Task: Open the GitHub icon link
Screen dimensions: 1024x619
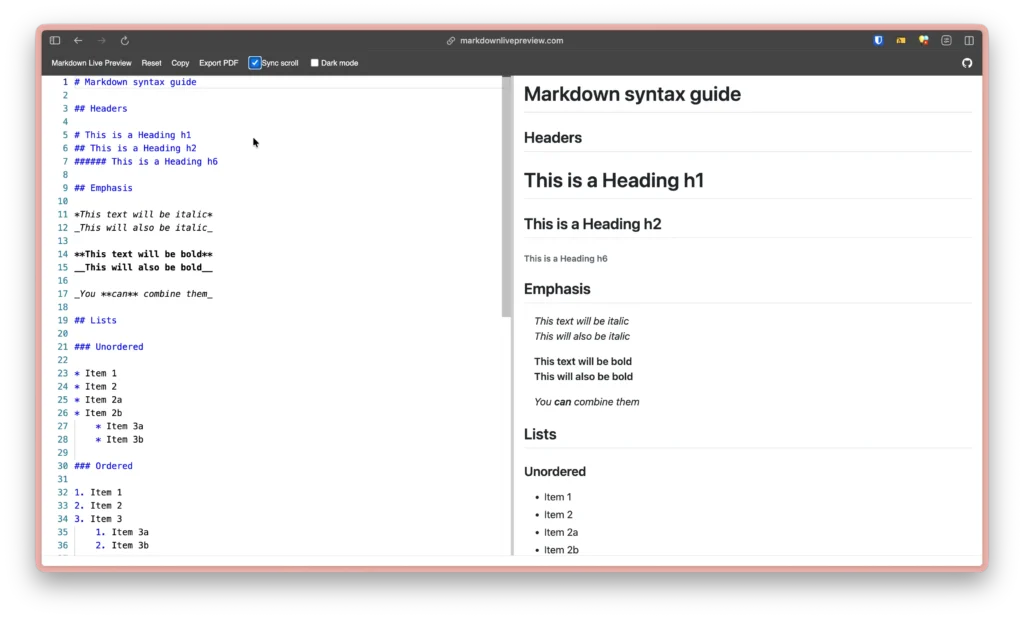Action: point(967,63)
